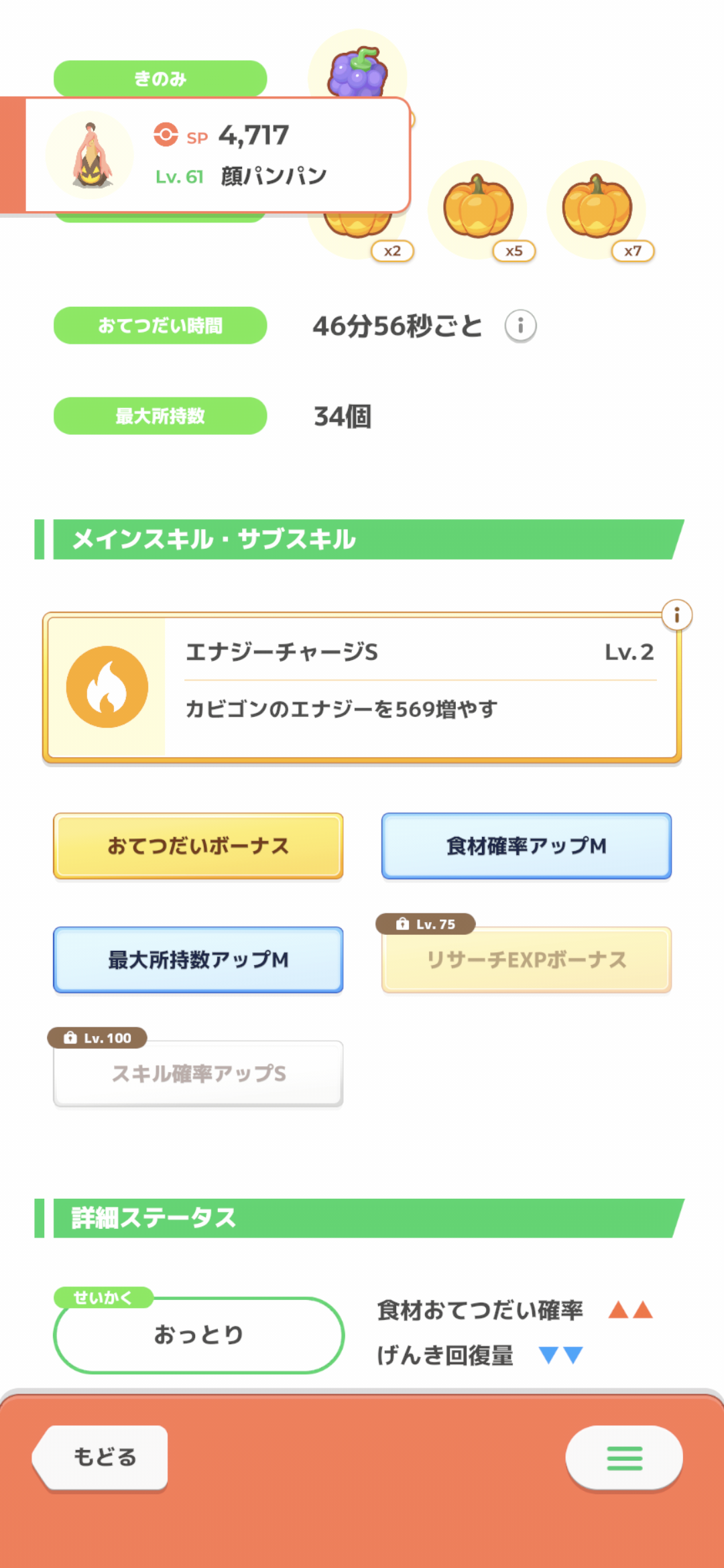Tap locked リサーチEXPボーナス sub skill
Screen dimensions: 724x1568
coord(526,960)
